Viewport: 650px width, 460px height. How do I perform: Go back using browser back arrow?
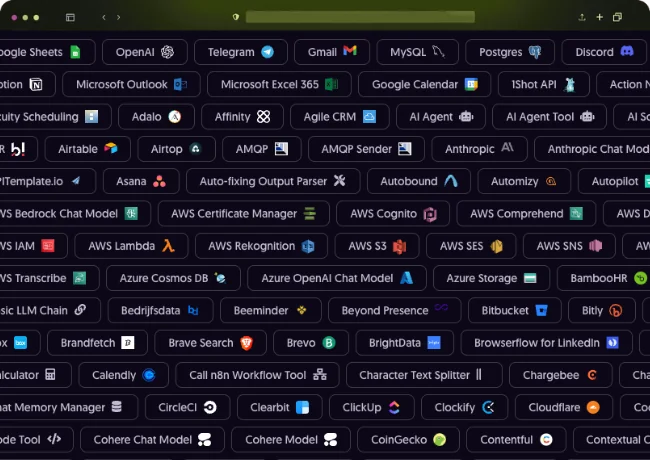[x=104, y=17]
